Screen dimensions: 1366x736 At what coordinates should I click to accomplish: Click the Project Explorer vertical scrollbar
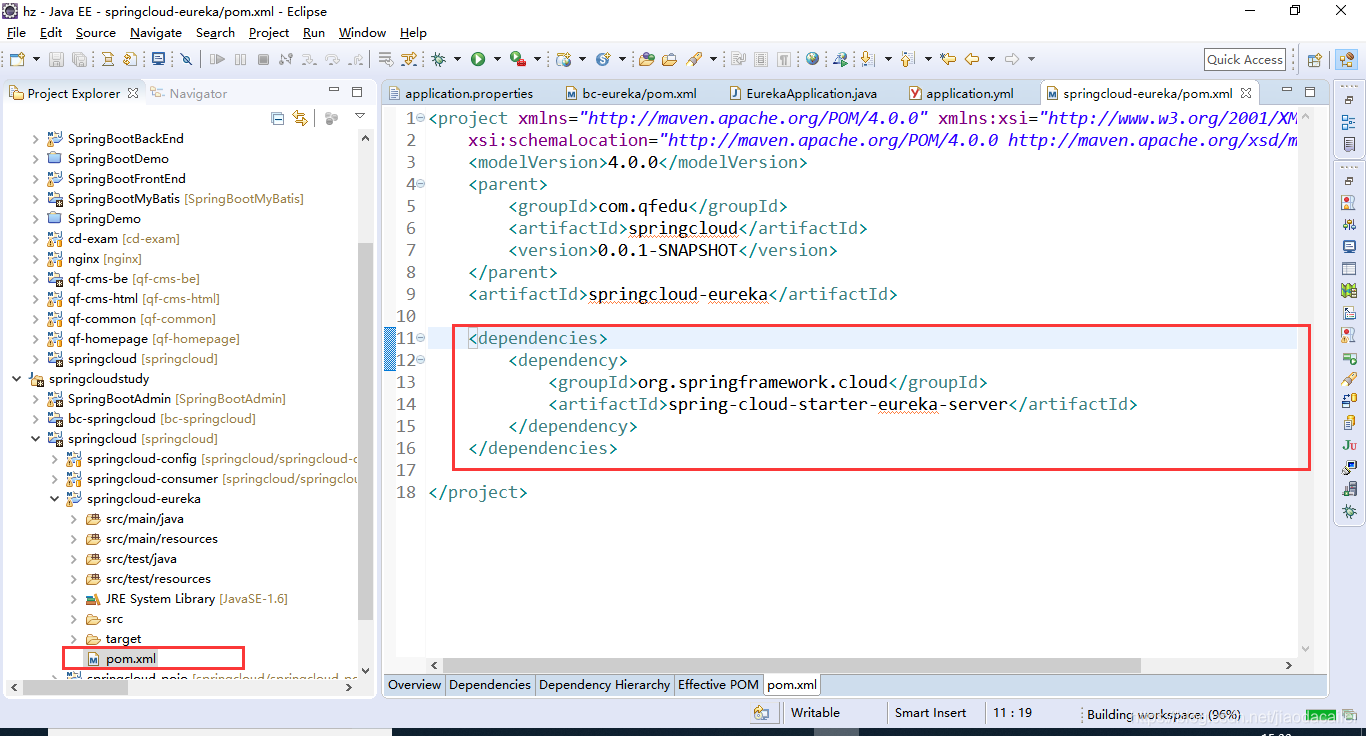[x=365, y=430]
